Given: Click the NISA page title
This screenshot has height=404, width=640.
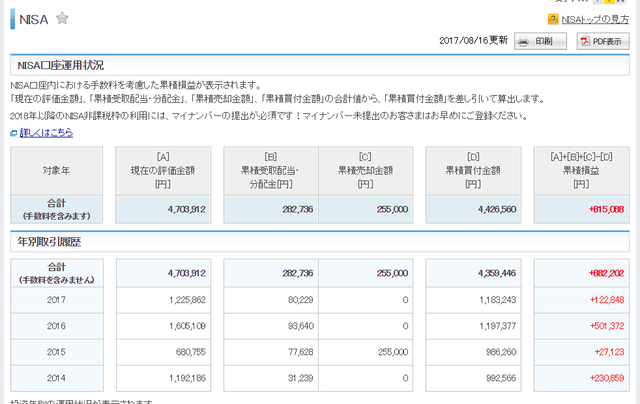Looking at the screenshot, I should (x=33, y=19).
